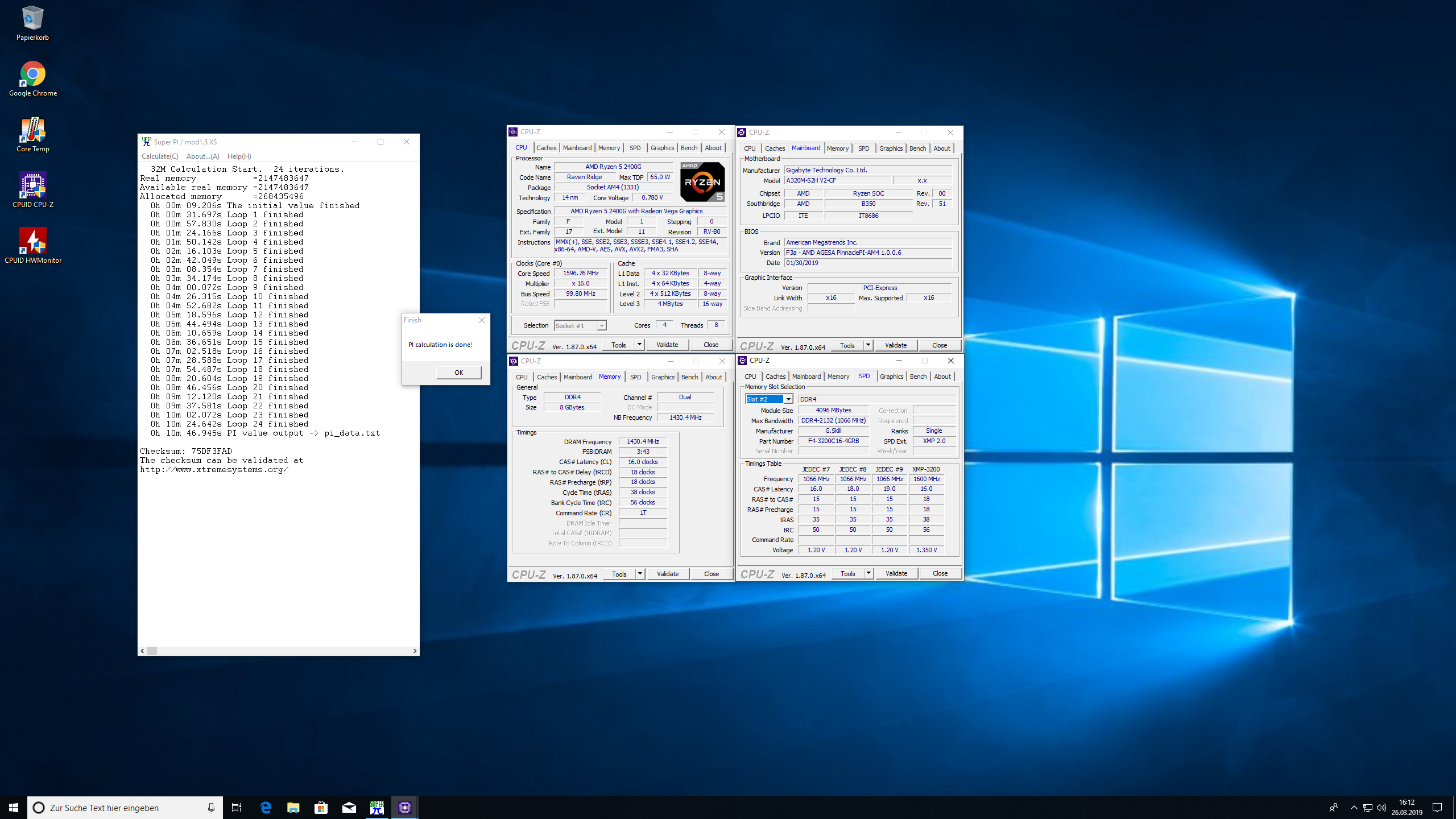Click the Windows Start button
The width and height of the screenshot is (1456, 819).
14,808
